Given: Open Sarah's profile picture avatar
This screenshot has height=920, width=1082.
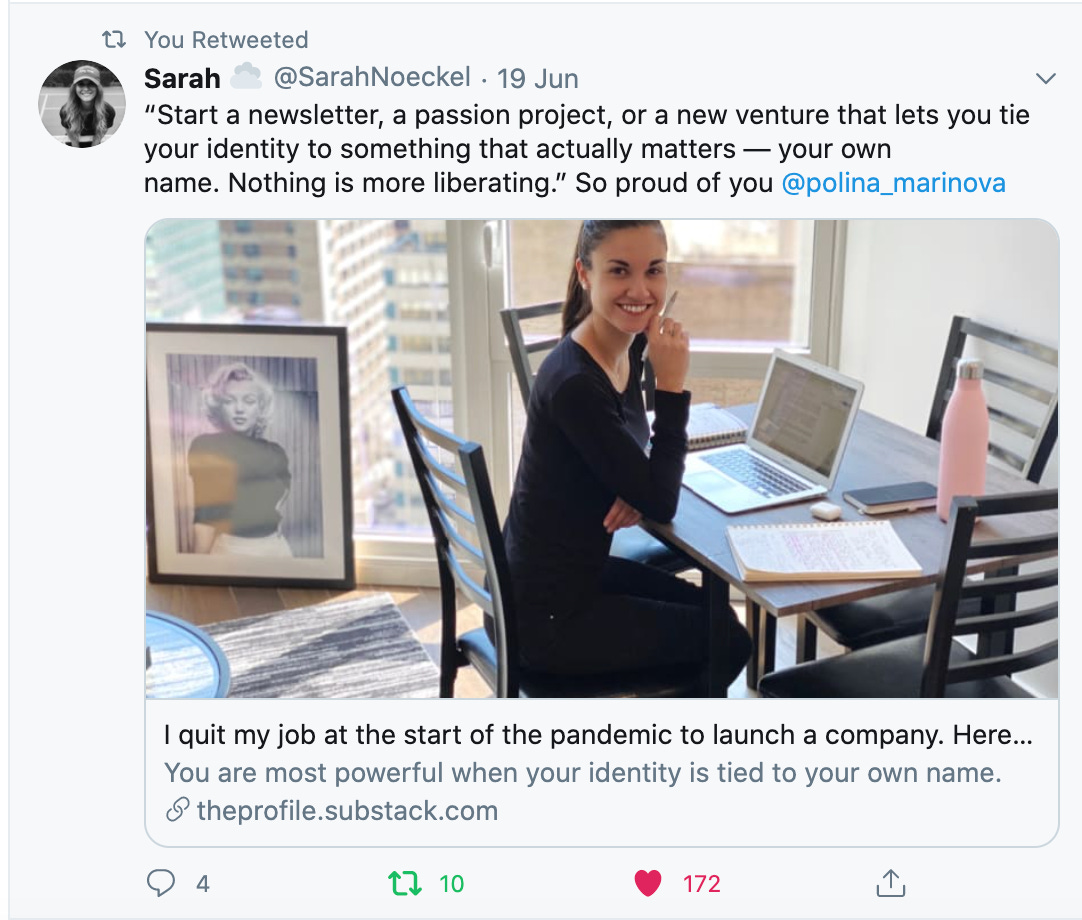Looking at the screenshot, I should coord(82,104).
